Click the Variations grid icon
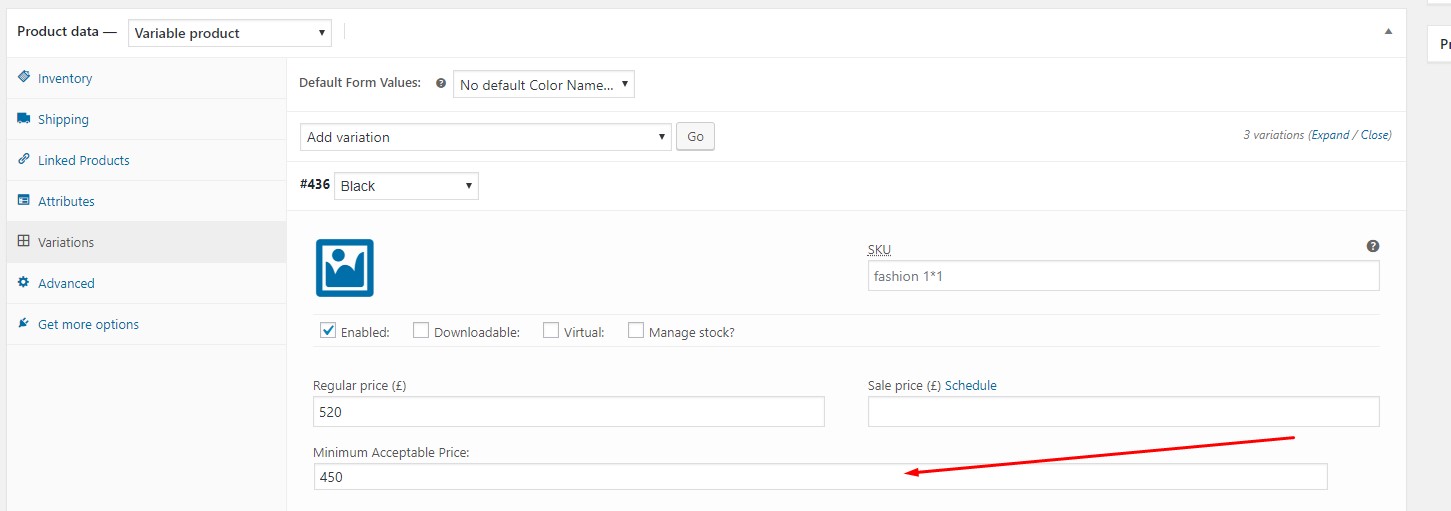This screenshot has height=511, width=1451. click(x=24, y=241)
